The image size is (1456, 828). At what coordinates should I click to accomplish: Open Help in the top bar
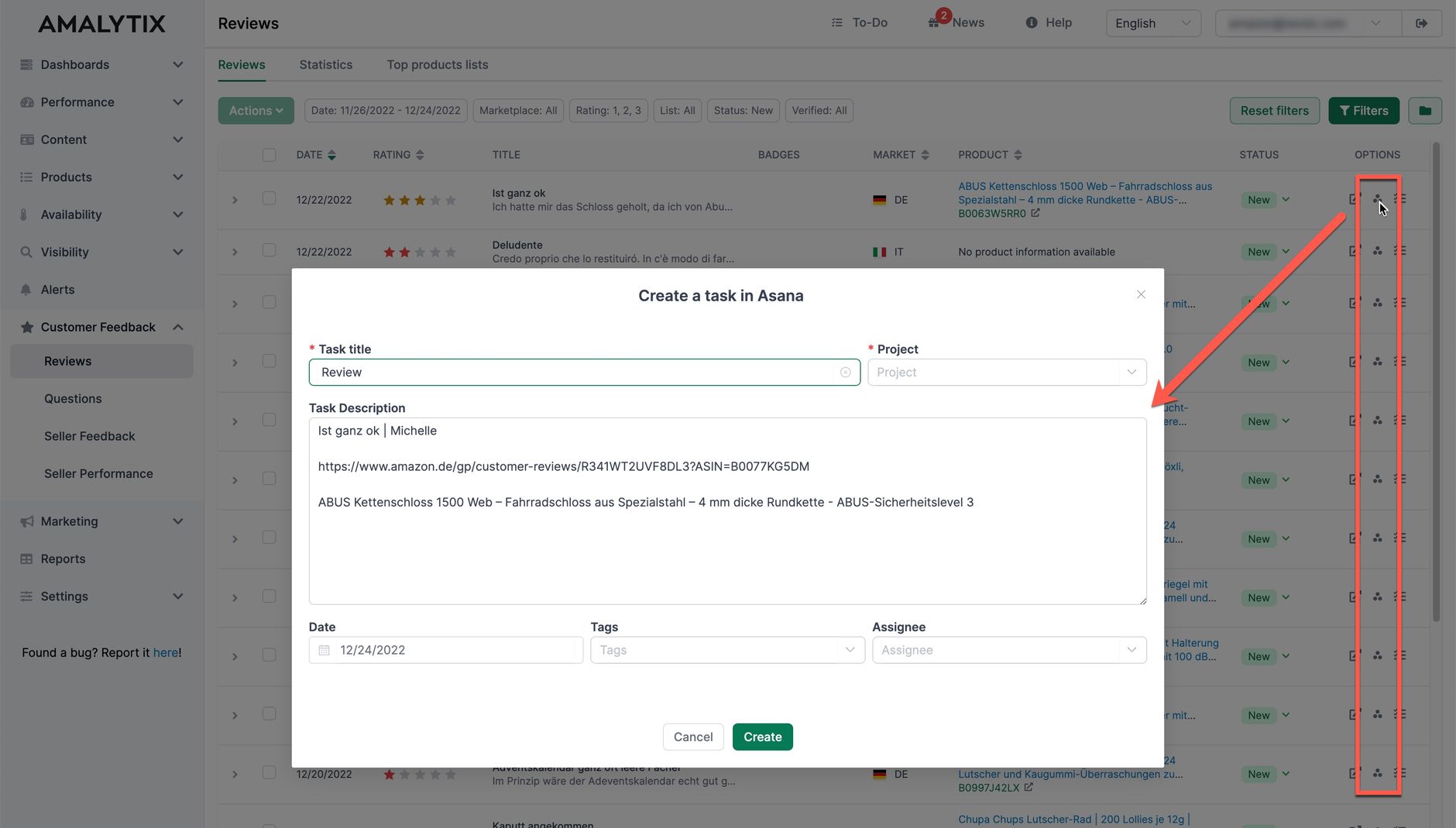point(1049,23)
